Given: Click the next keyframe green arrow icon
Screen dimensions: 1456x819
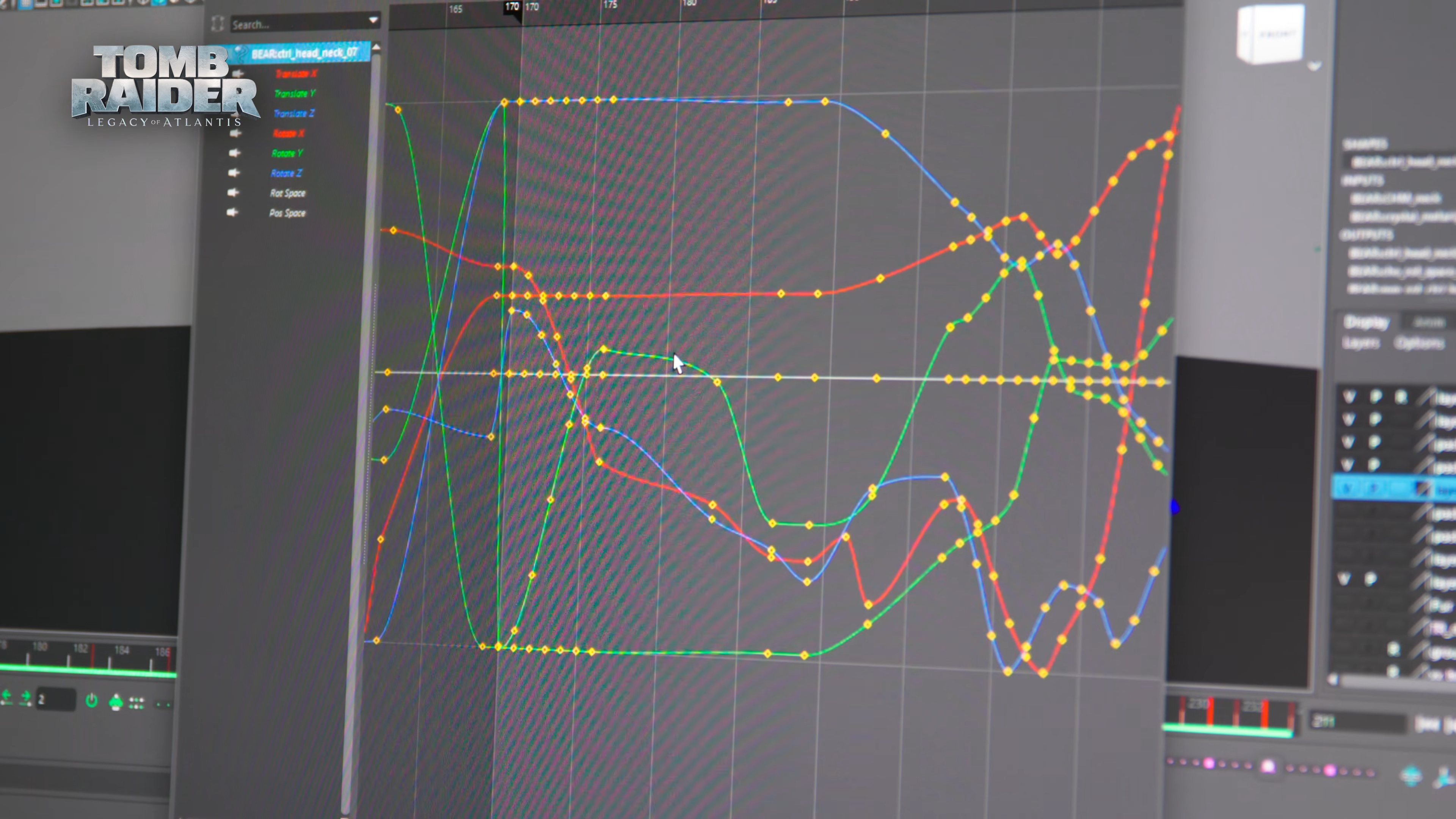Looking at the screenshot, I should tap(25, 698).
